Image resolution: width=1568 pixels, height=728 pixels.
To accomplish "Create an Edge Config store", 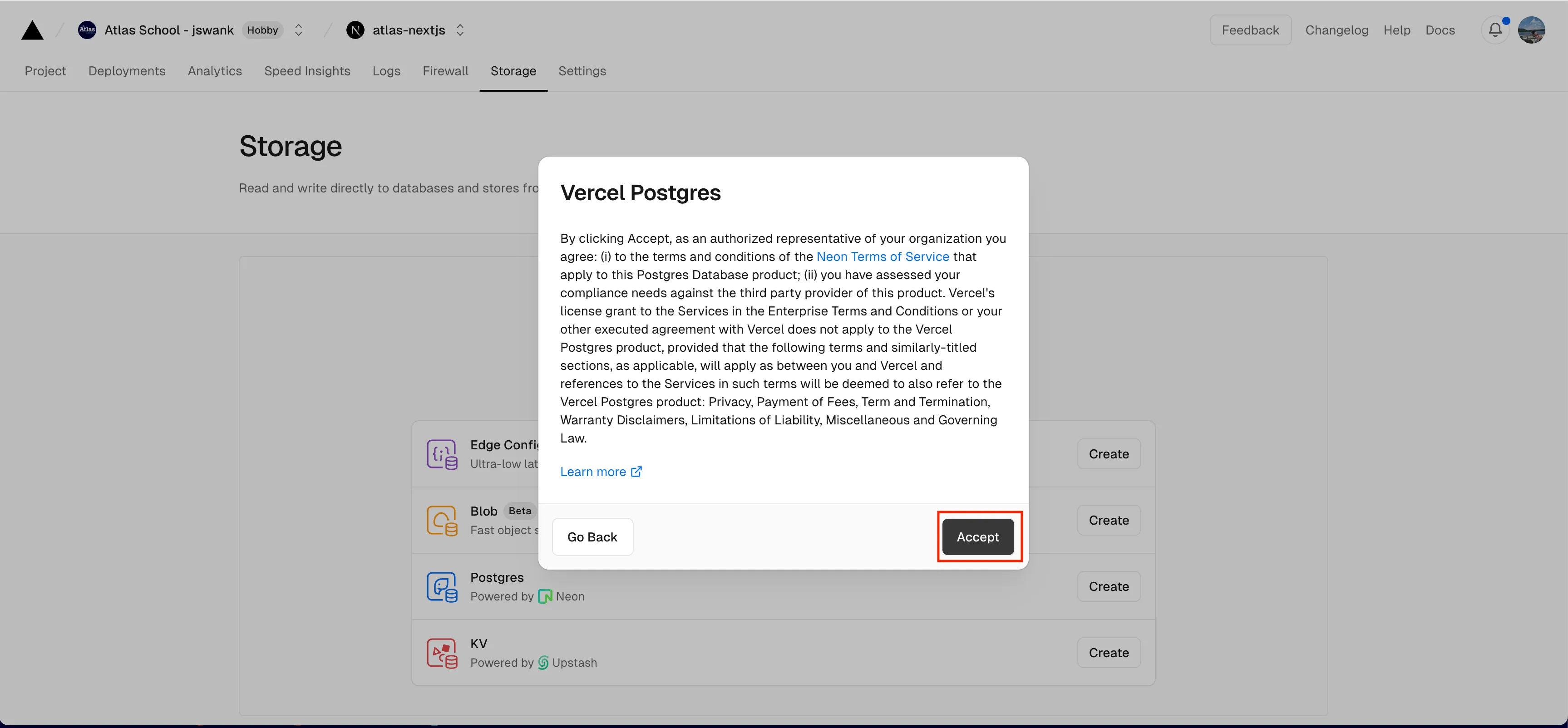I will 1109,454.
